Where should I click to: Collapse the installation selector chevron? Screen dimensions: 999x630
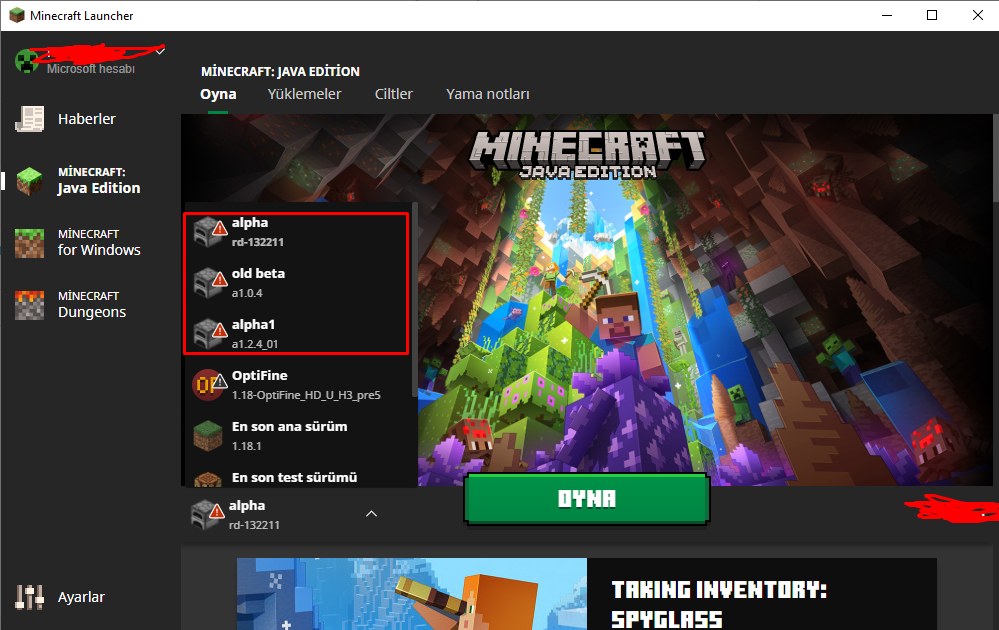coord(371,513)
